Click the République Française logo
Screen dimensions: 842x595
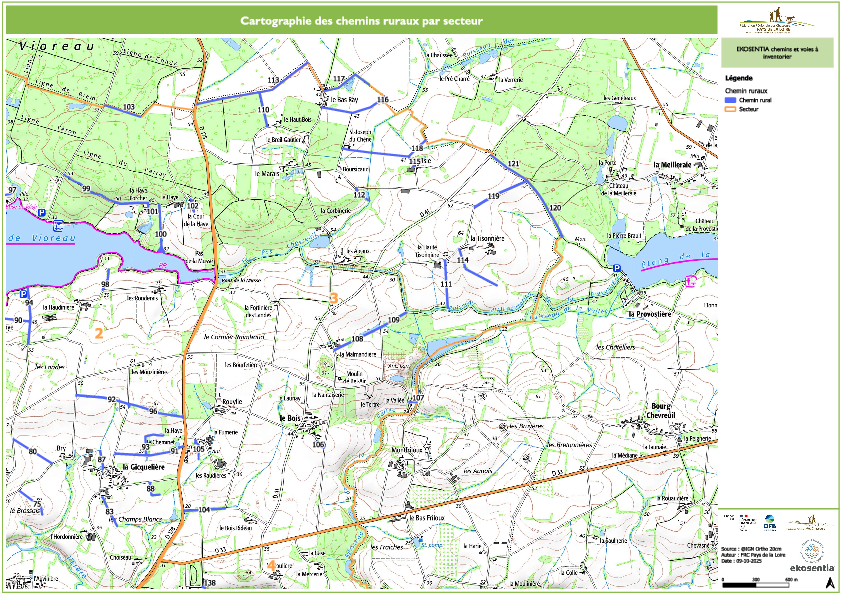[745, 522]
